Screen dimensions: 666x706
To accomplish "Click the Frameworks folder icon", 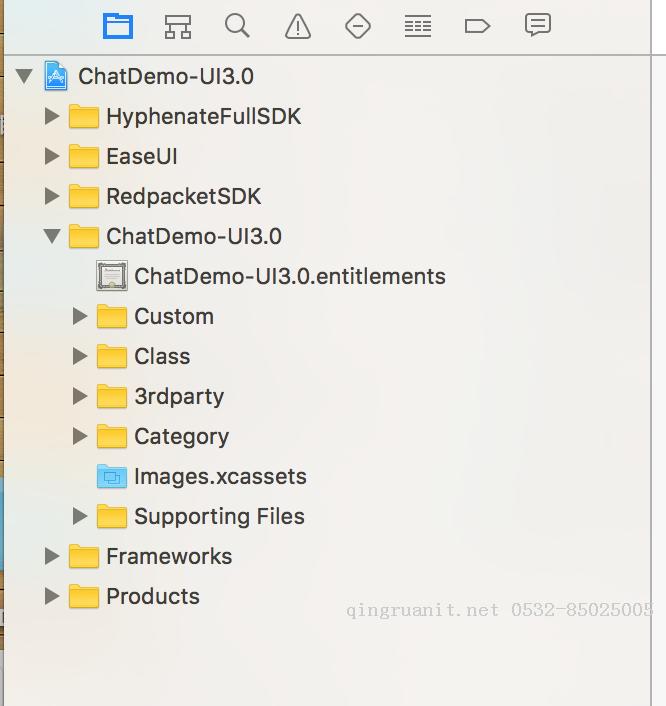I will pos(84,556).
